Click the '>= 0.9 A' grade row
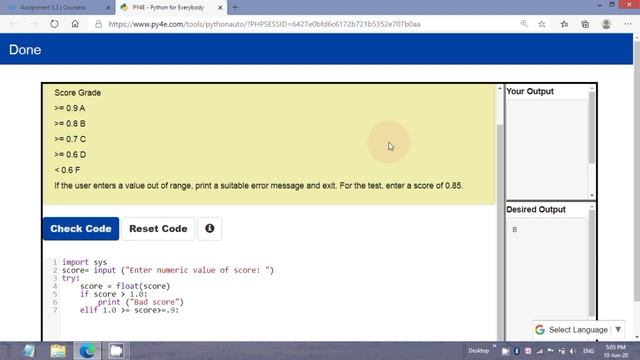640x360 pixels. click(69, 108)
